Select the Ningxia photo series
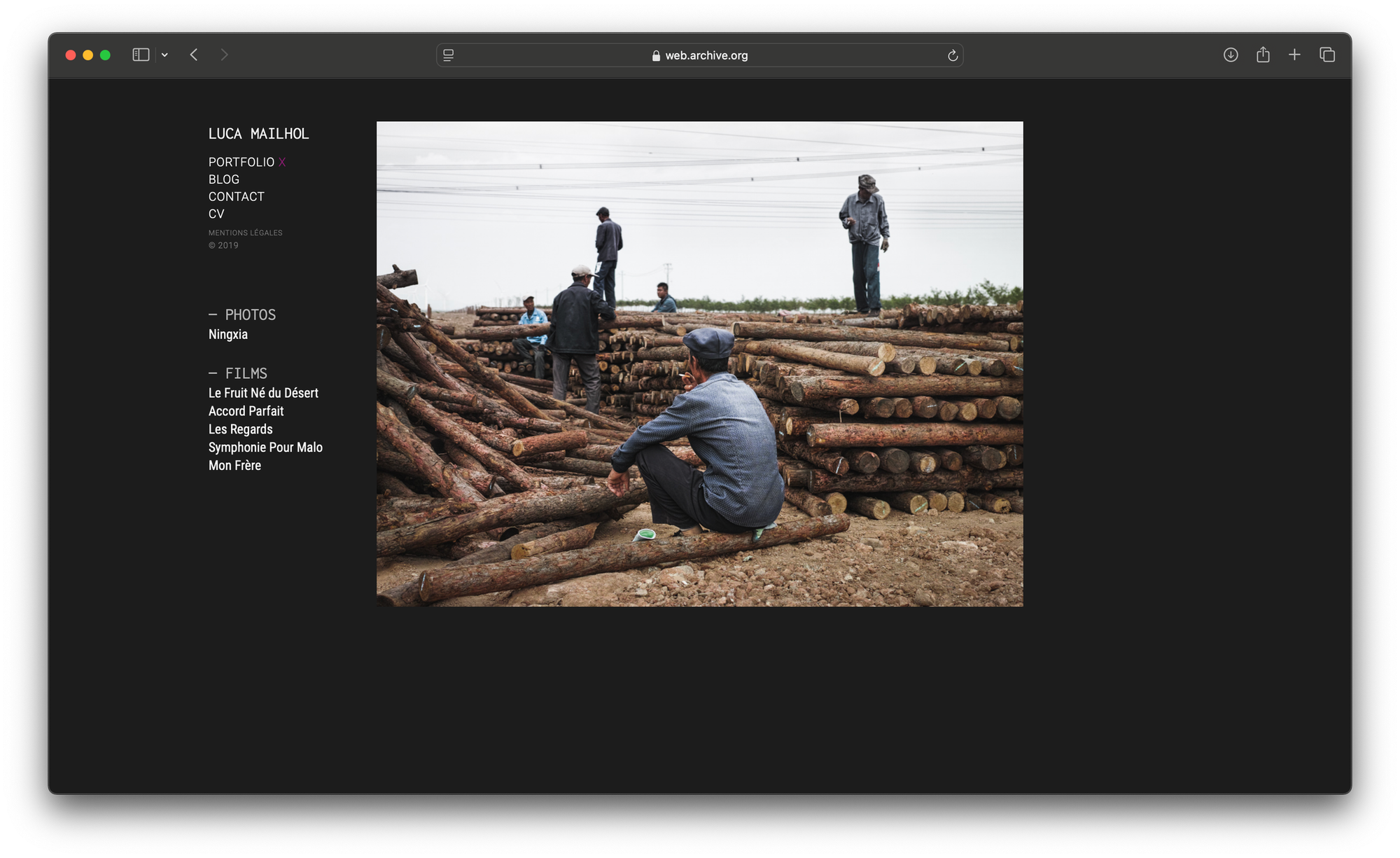Image resolution: width=1400 pixels, height=858 pixels. click(227, 334)
